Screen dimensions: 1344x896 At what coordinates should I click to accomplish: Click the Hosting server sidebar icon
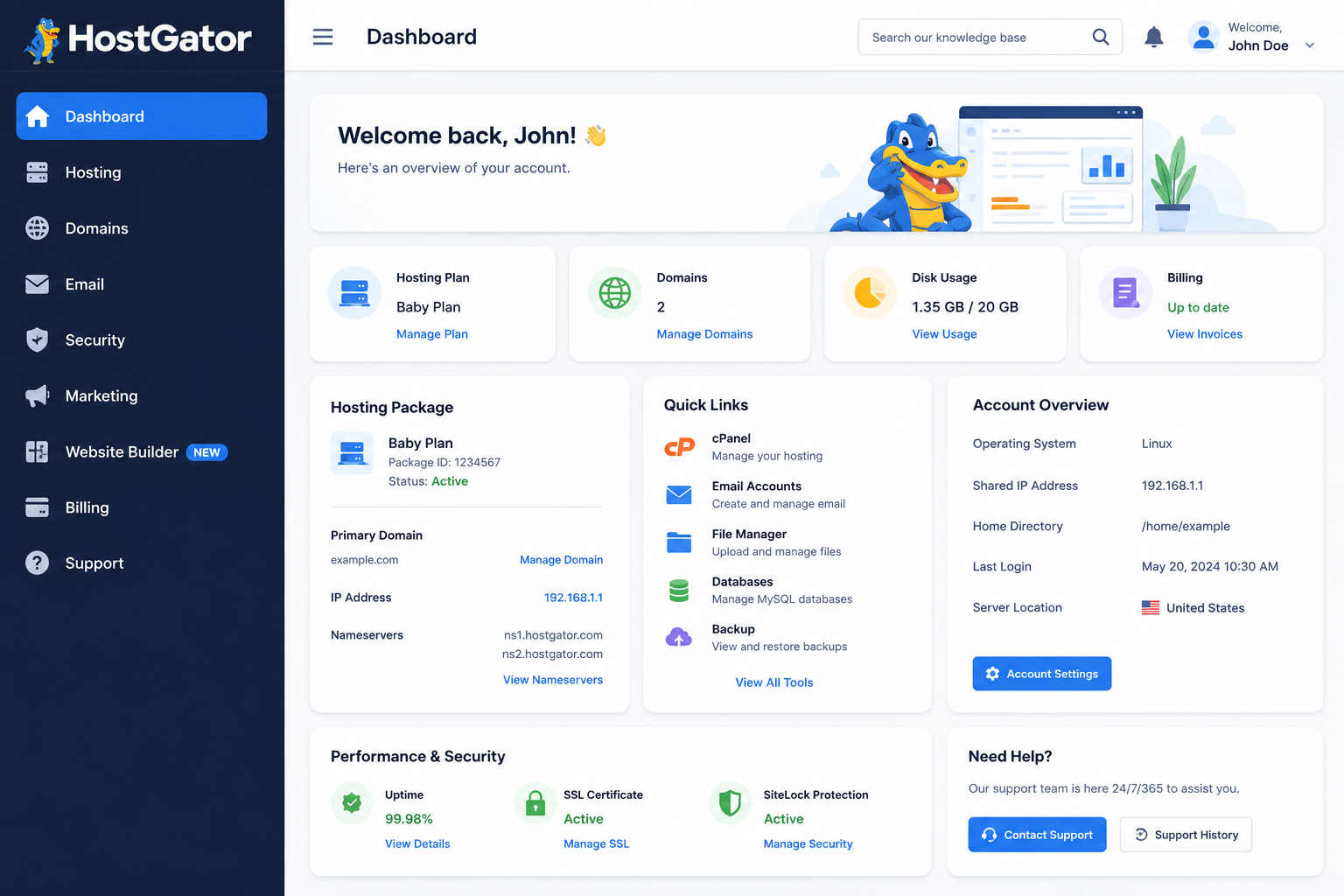[x=37, y=172]
